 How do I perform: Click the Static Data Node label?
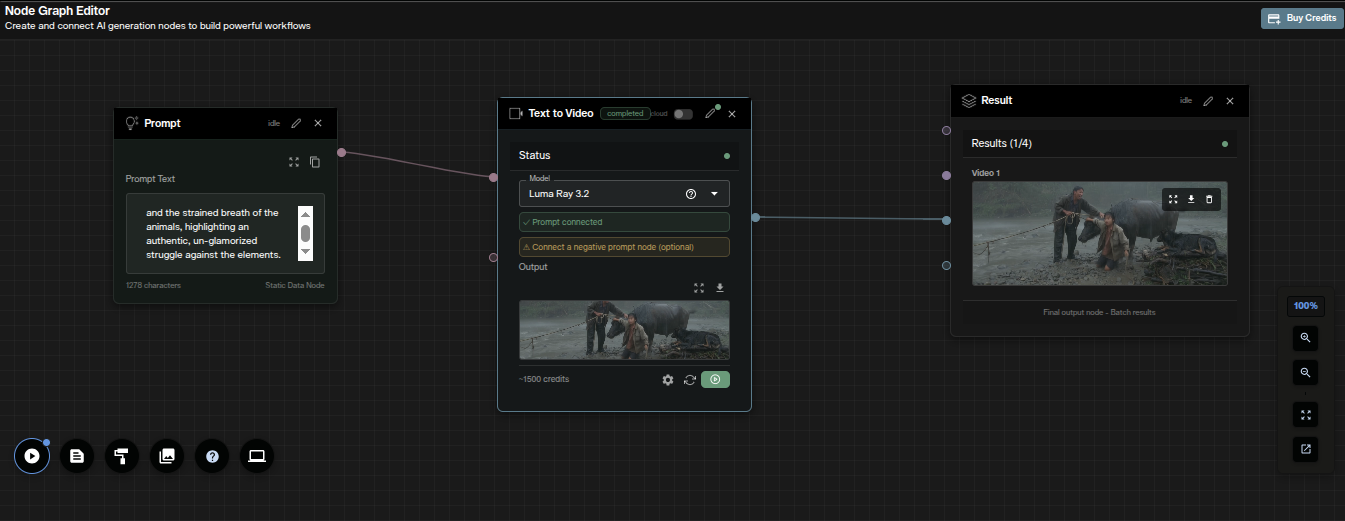(295, 286)
